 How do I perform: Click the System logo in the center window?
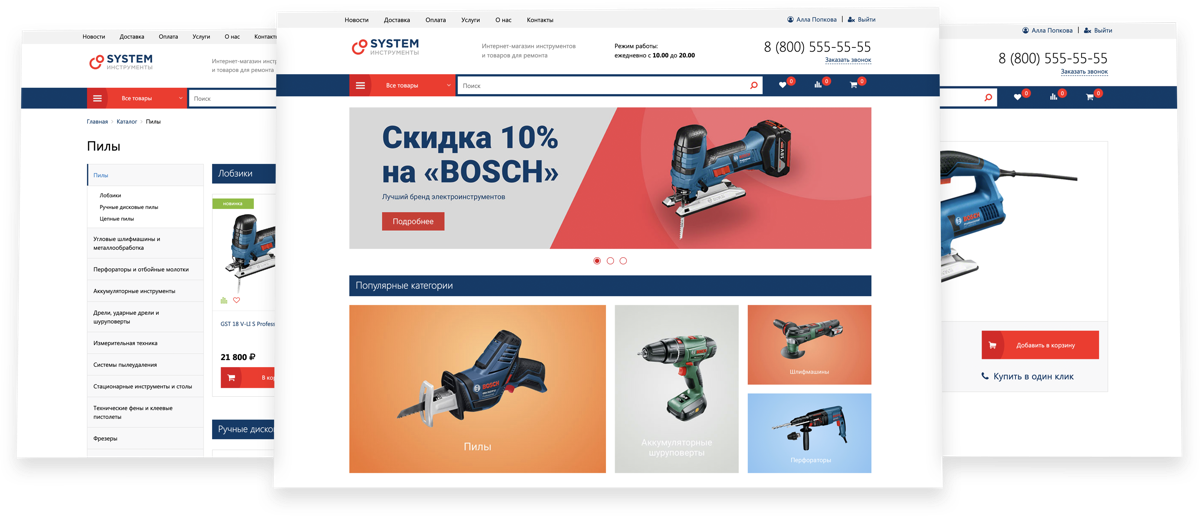pyautogui.click(x=385, y=47)
